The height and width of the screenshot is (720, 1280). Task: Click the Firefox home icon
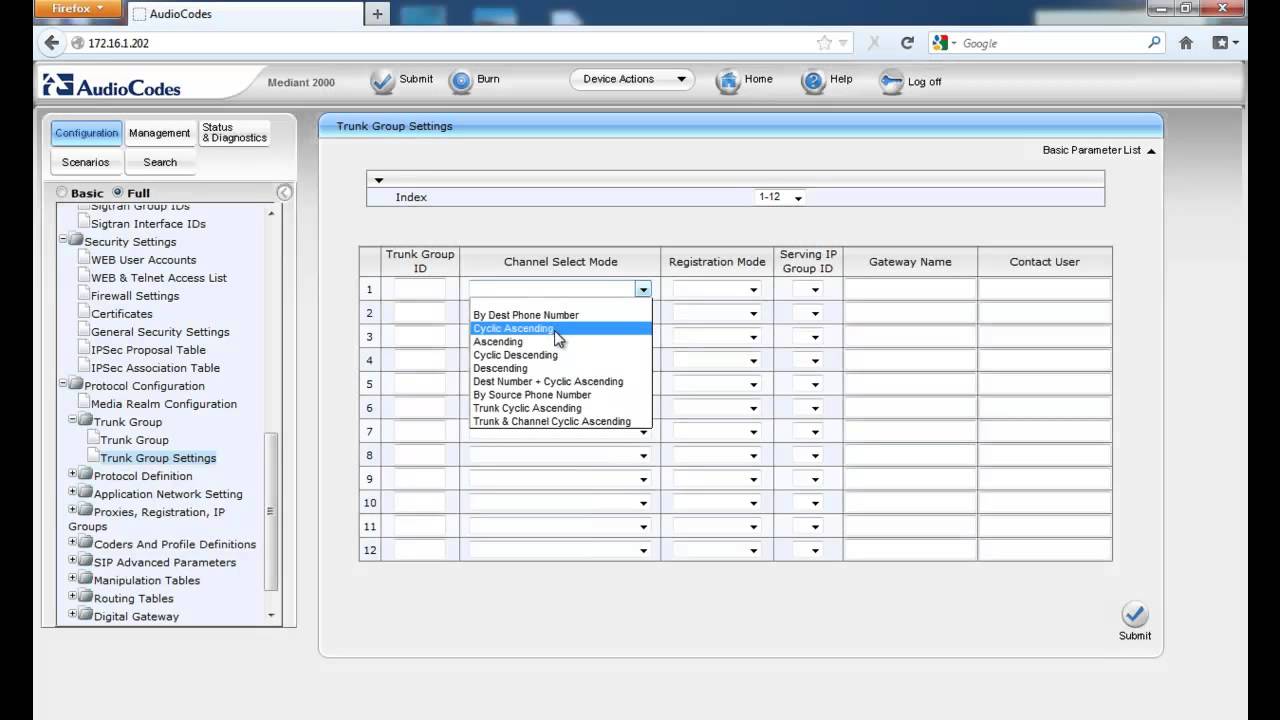tap(1186, 43)
